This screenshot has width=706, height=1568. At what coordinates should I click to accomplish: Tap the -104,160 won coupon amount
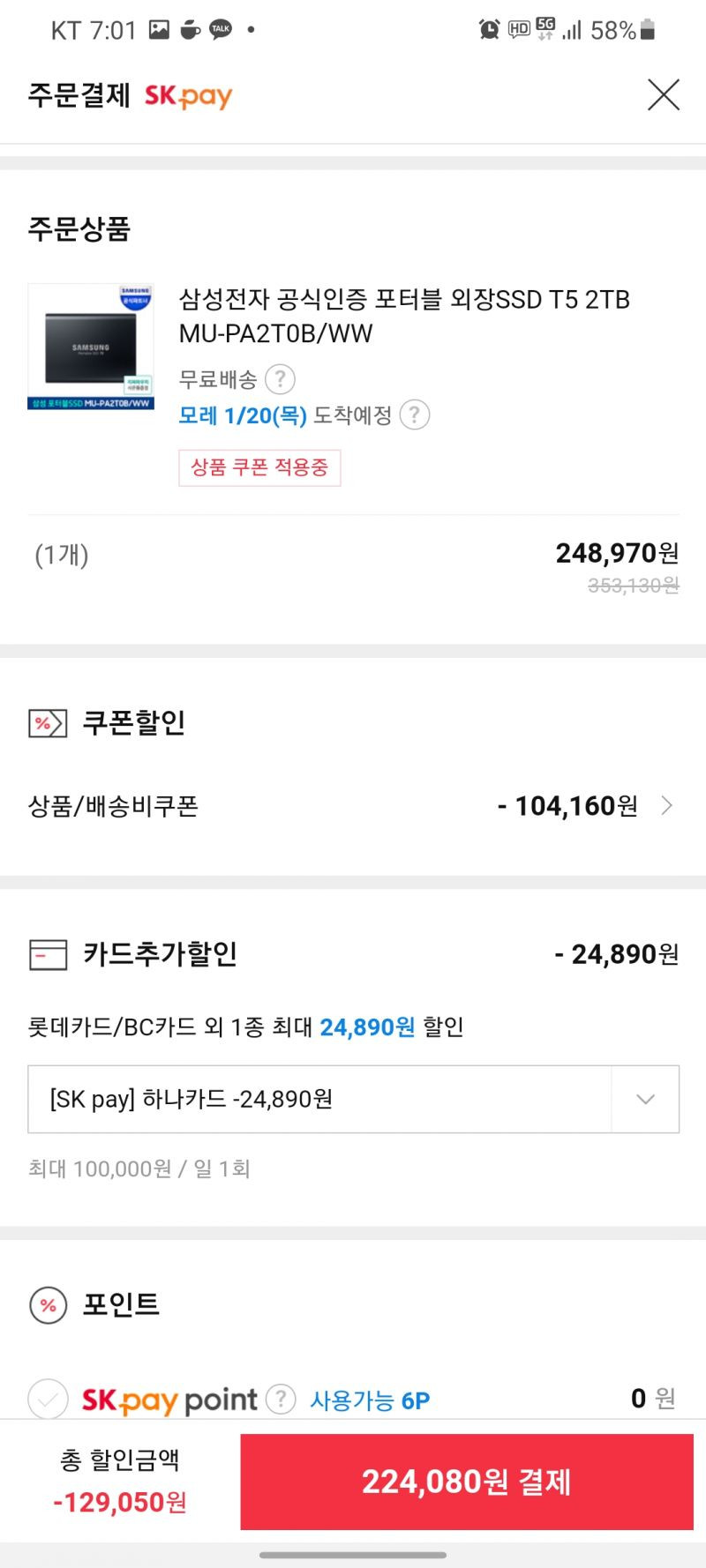(567, 806)
